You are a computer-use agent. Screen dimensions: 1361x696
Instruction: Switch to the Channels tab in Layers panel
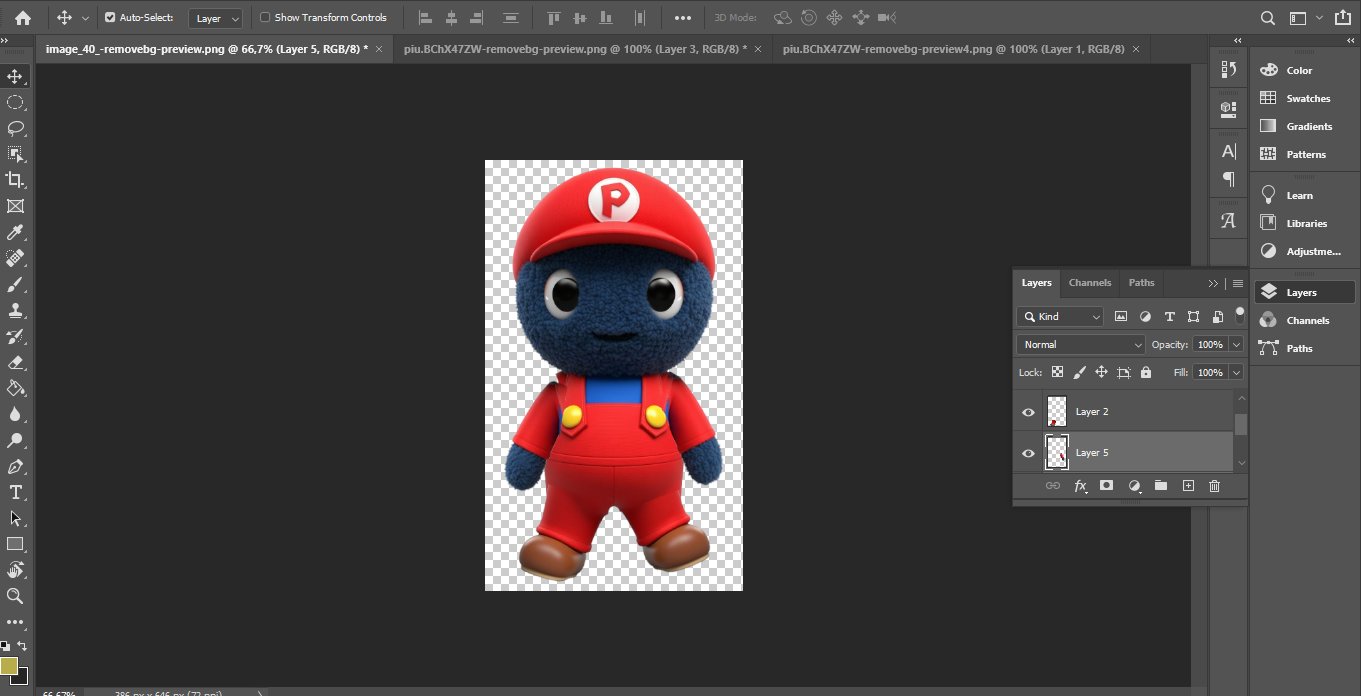pyautogui.click(x=1090, y=283)
